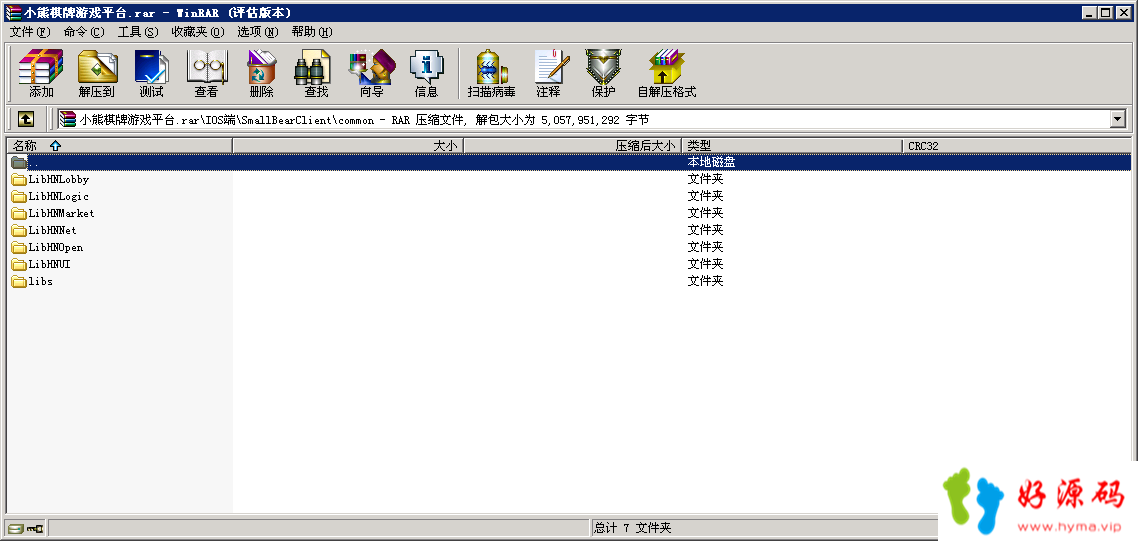
Task: Click the Add (添加) toolbar icon
Action: coord(41,73)
